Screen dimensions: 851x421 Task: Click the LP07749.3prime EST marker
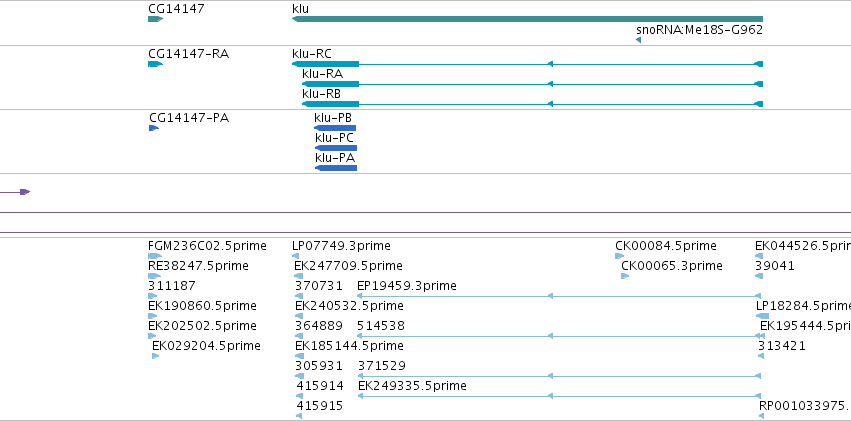(x=295, y=256)
